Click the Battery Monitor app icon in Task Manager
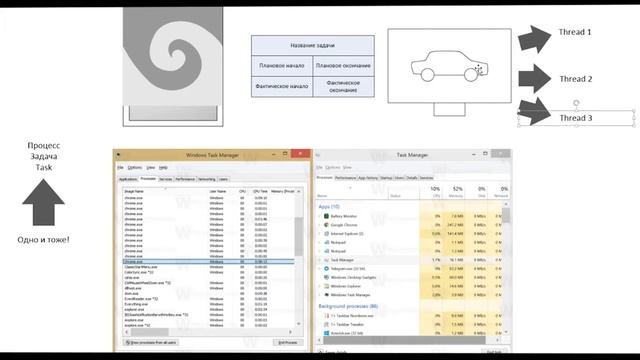This screenshot has width=640, height=360. click(x=326, y=216)
